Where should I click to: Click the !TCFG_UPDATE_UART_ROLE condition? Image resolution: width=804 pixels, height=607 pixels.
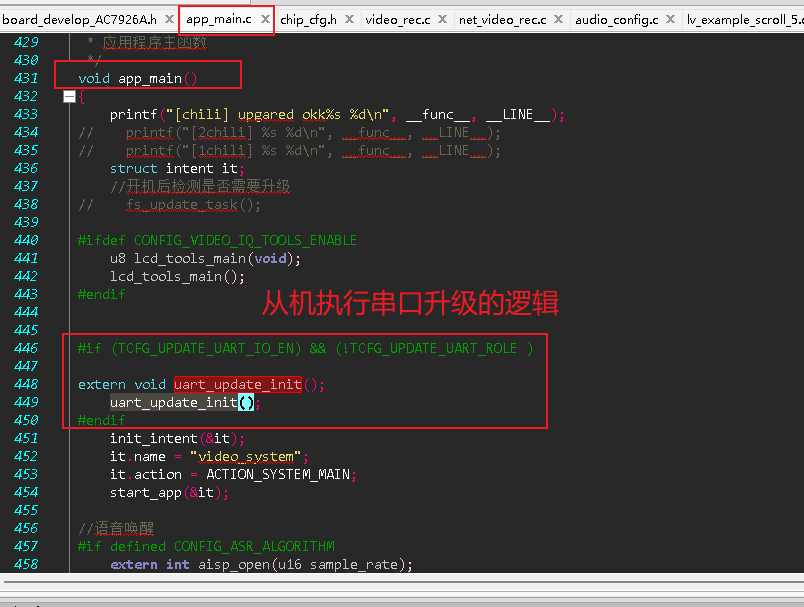430,349
